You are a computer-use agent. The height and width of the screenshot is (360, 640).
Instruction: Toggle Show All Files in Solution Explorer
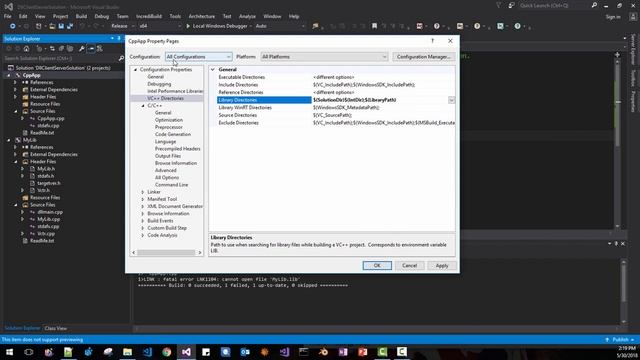[x=70, y=49]
